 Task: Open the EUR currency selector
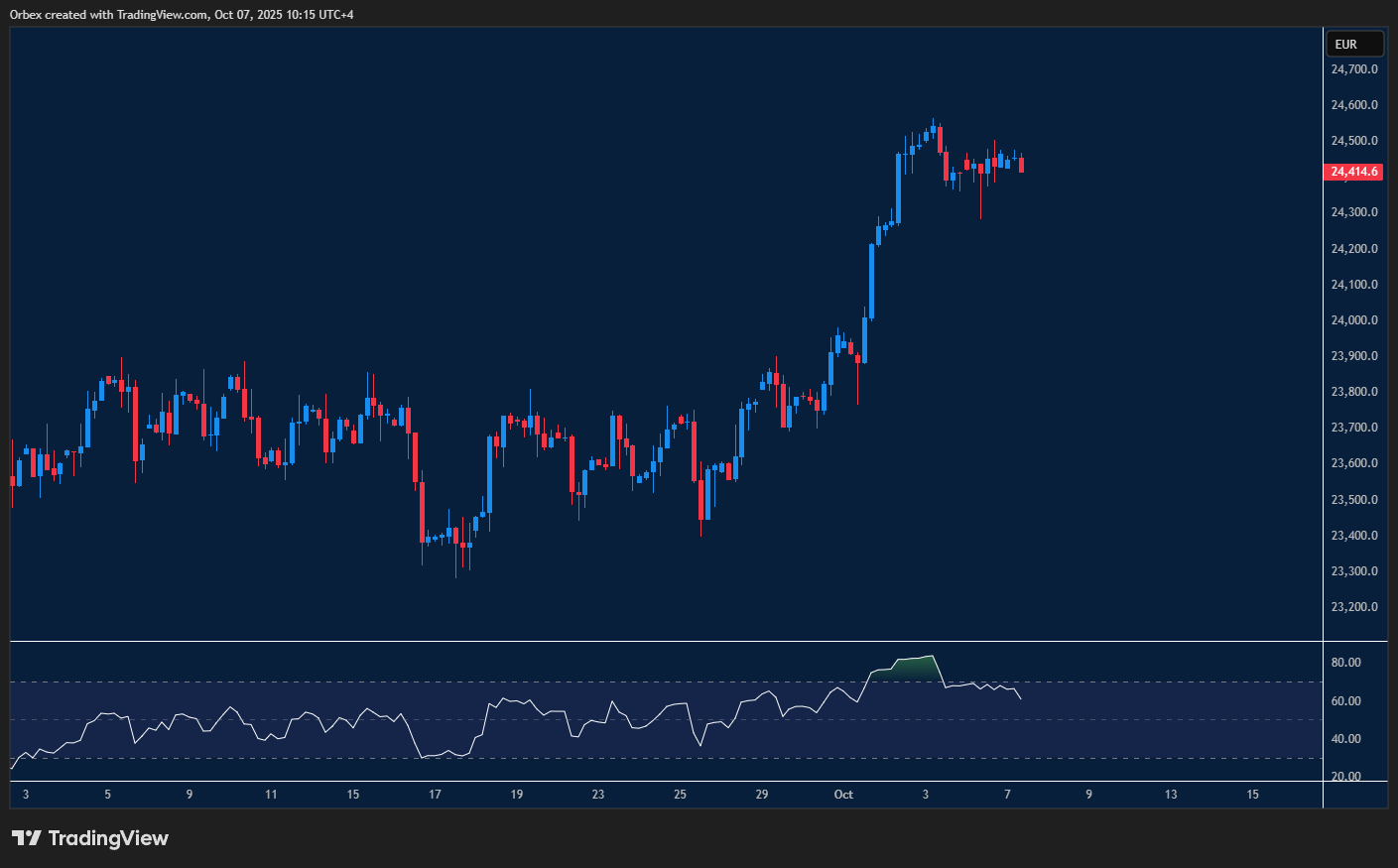coord(1354,44)
